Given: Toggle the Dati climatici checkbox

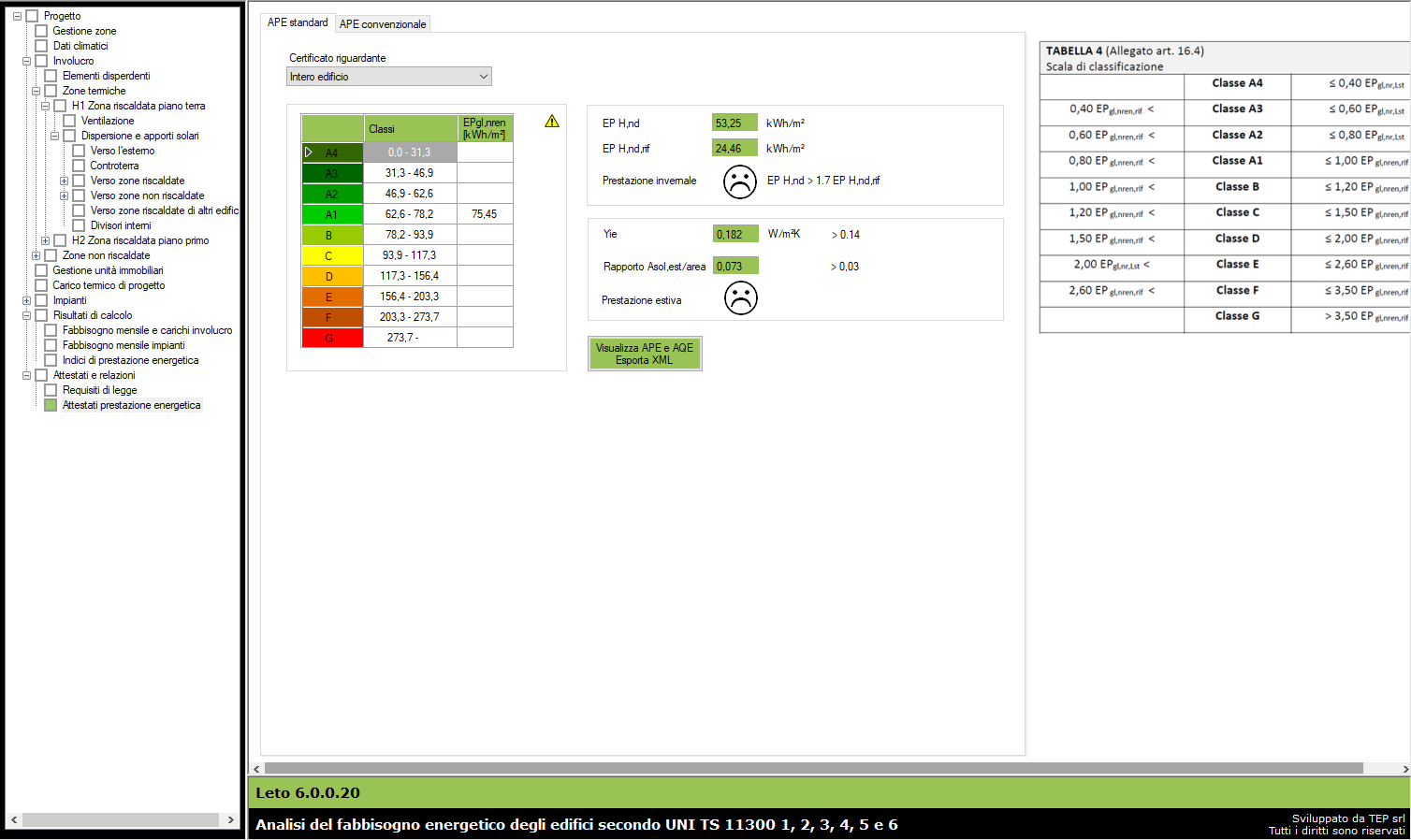Looking at the screenshot, I should (x=41, y=46).
